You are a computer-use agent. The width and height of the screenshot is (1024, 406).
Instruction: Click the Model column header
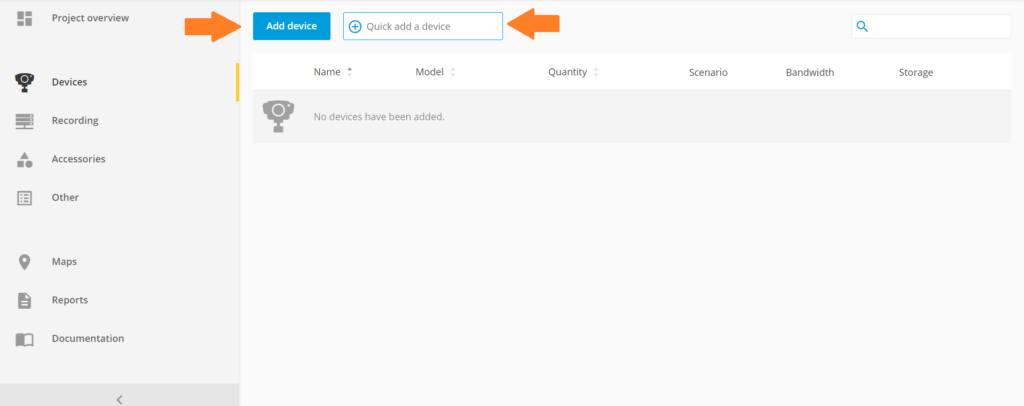pos(429,72)
